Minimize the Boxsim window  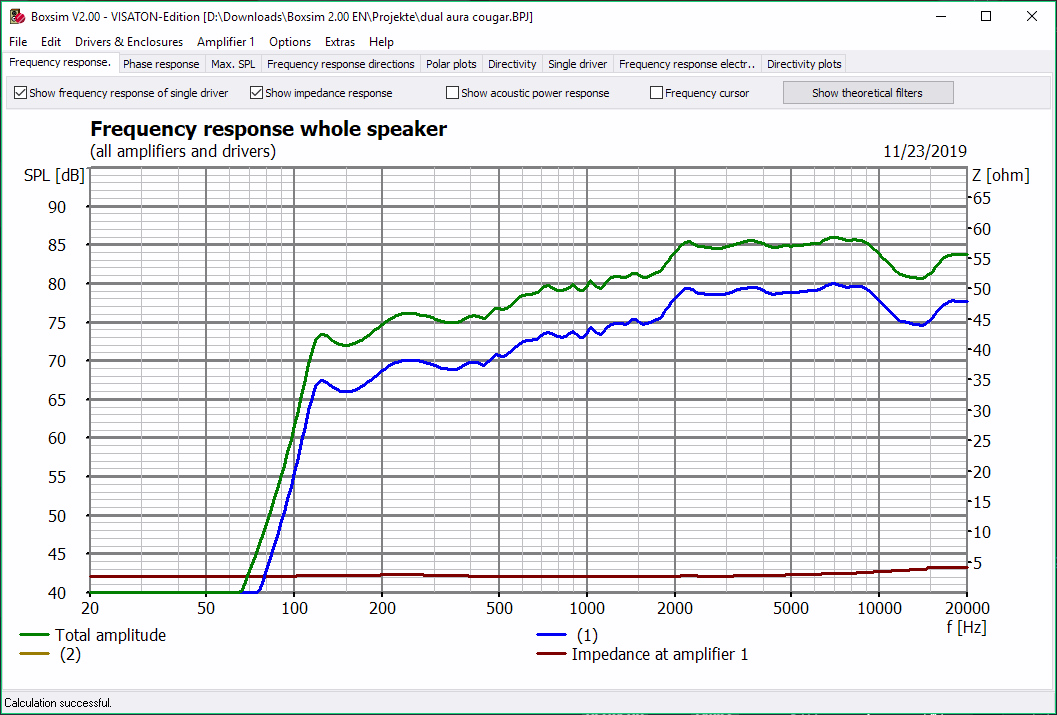click(940, 17)
